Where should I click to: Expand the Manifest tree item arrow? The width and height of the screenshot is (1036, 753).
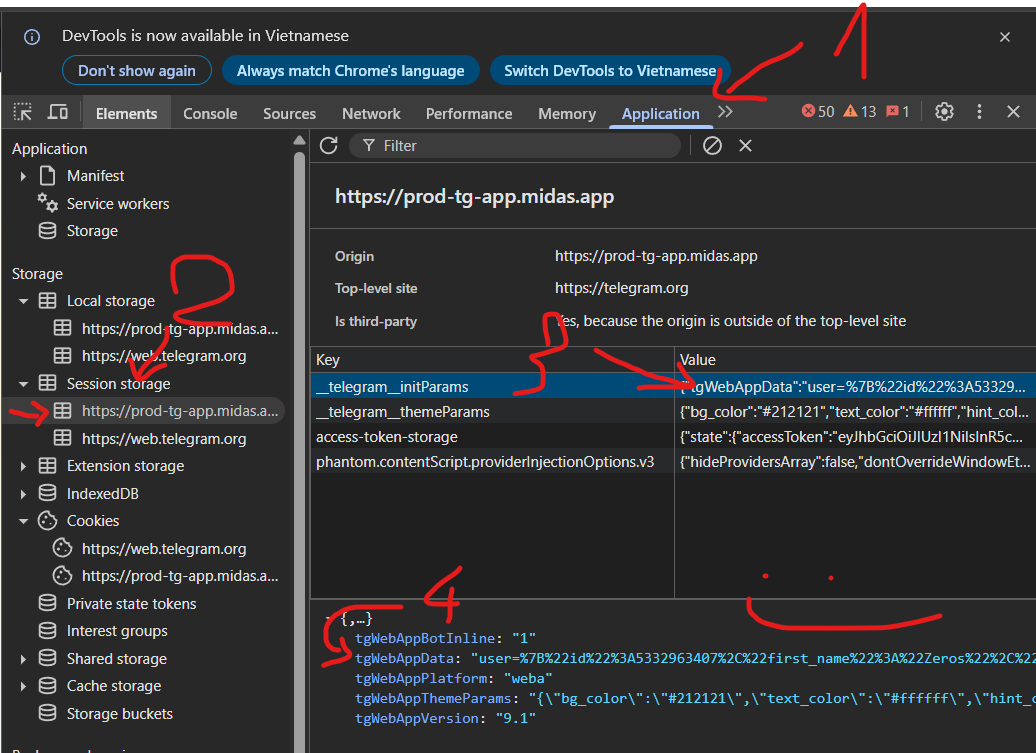click(x=23, y=176)
